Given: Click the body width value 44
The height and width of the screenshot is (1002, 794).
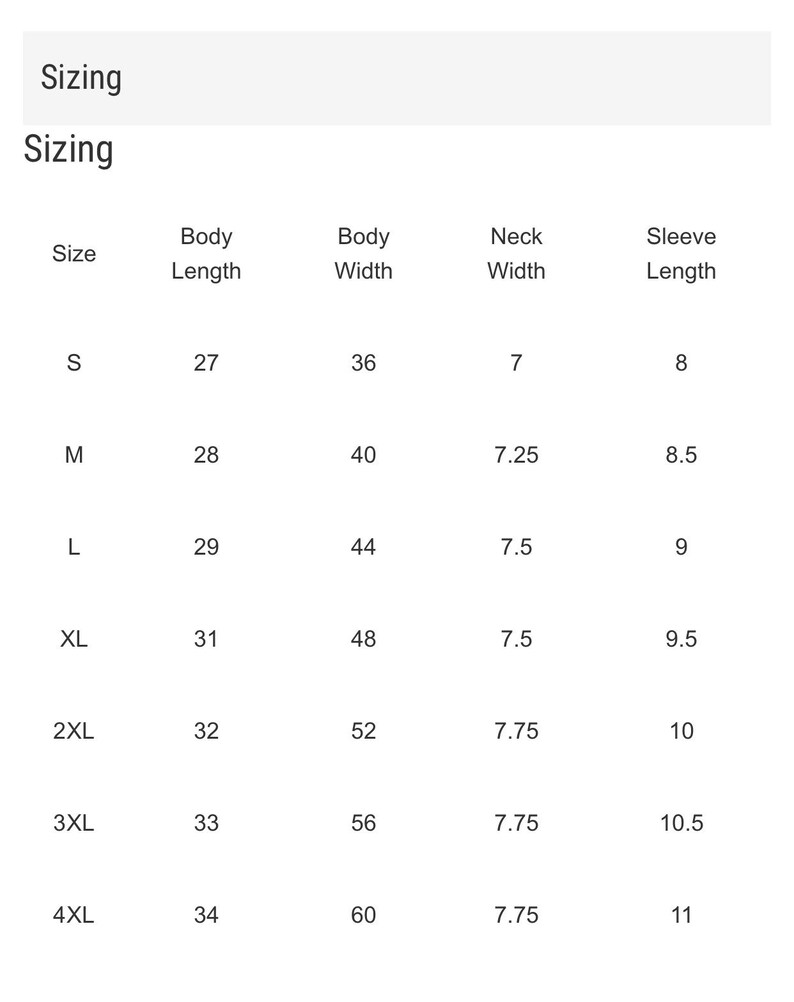Looking at the screenshot, I should pyautogui.click(x=363, y=547).
